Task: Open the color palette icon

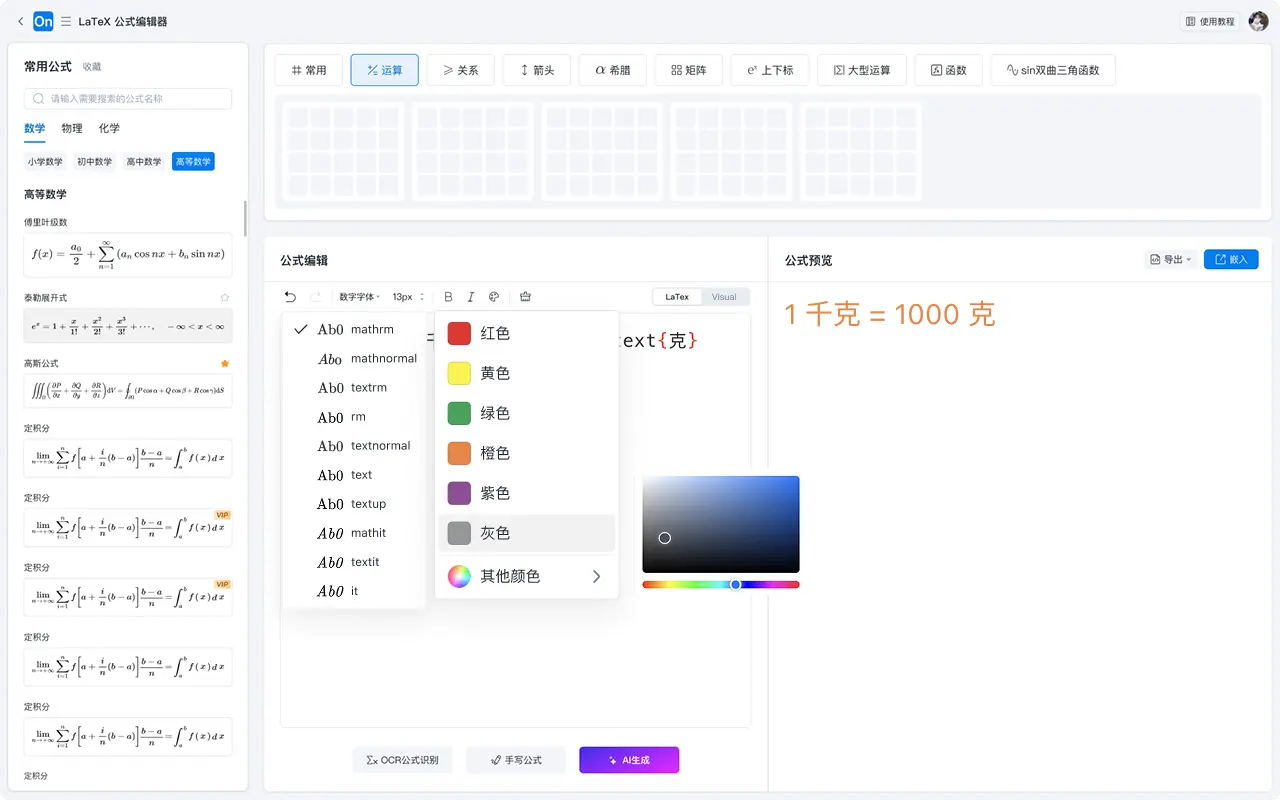Action: [x=494, y=297]
